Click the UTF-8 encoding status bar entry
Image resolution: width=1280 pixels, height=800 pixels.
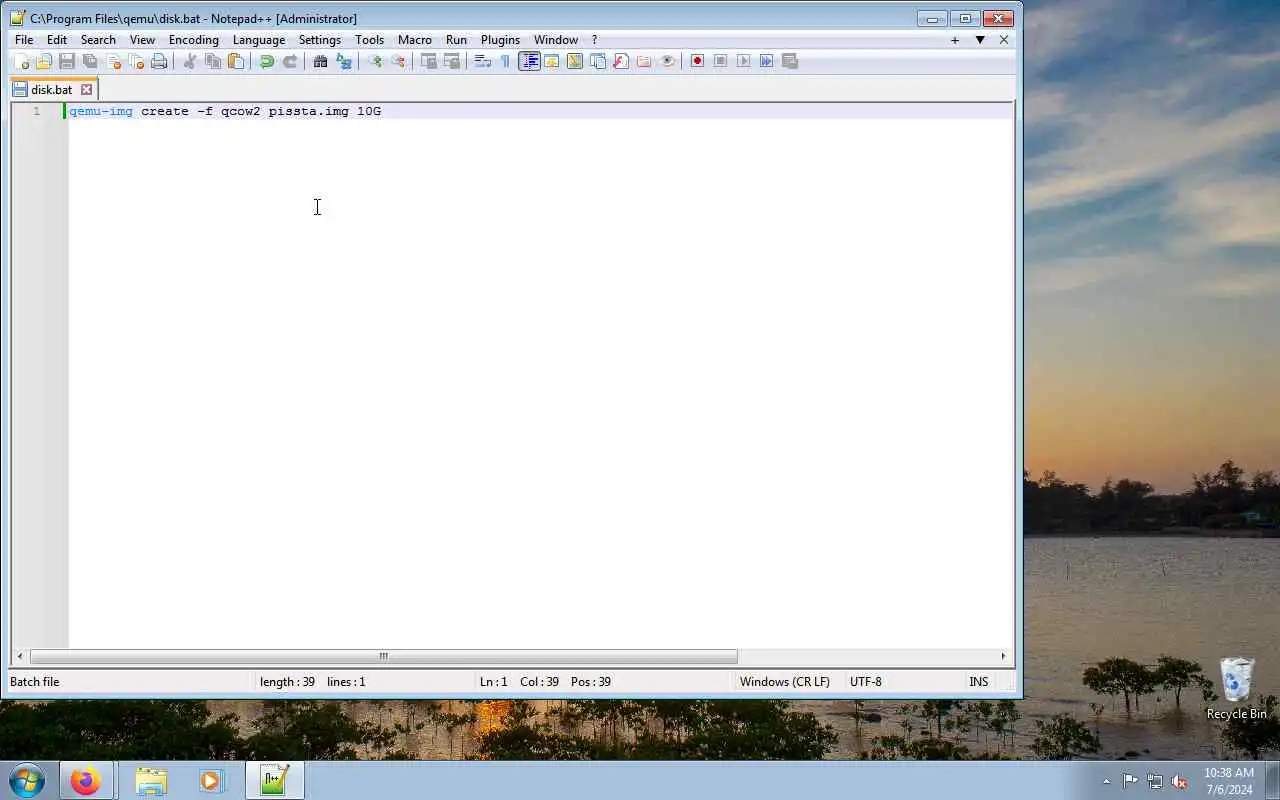click(x=866, y=682)
